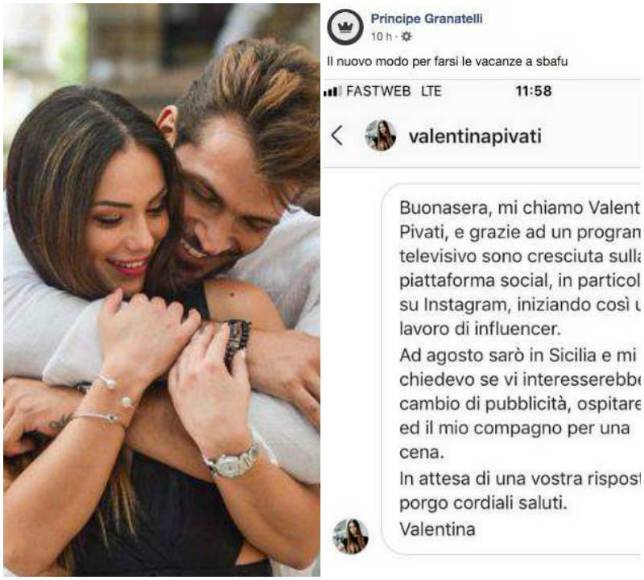Click the post caption about vacanze a sbafu
Viewport: 644px width, 580px height.
pyautogui.click(x=447, y=62)
